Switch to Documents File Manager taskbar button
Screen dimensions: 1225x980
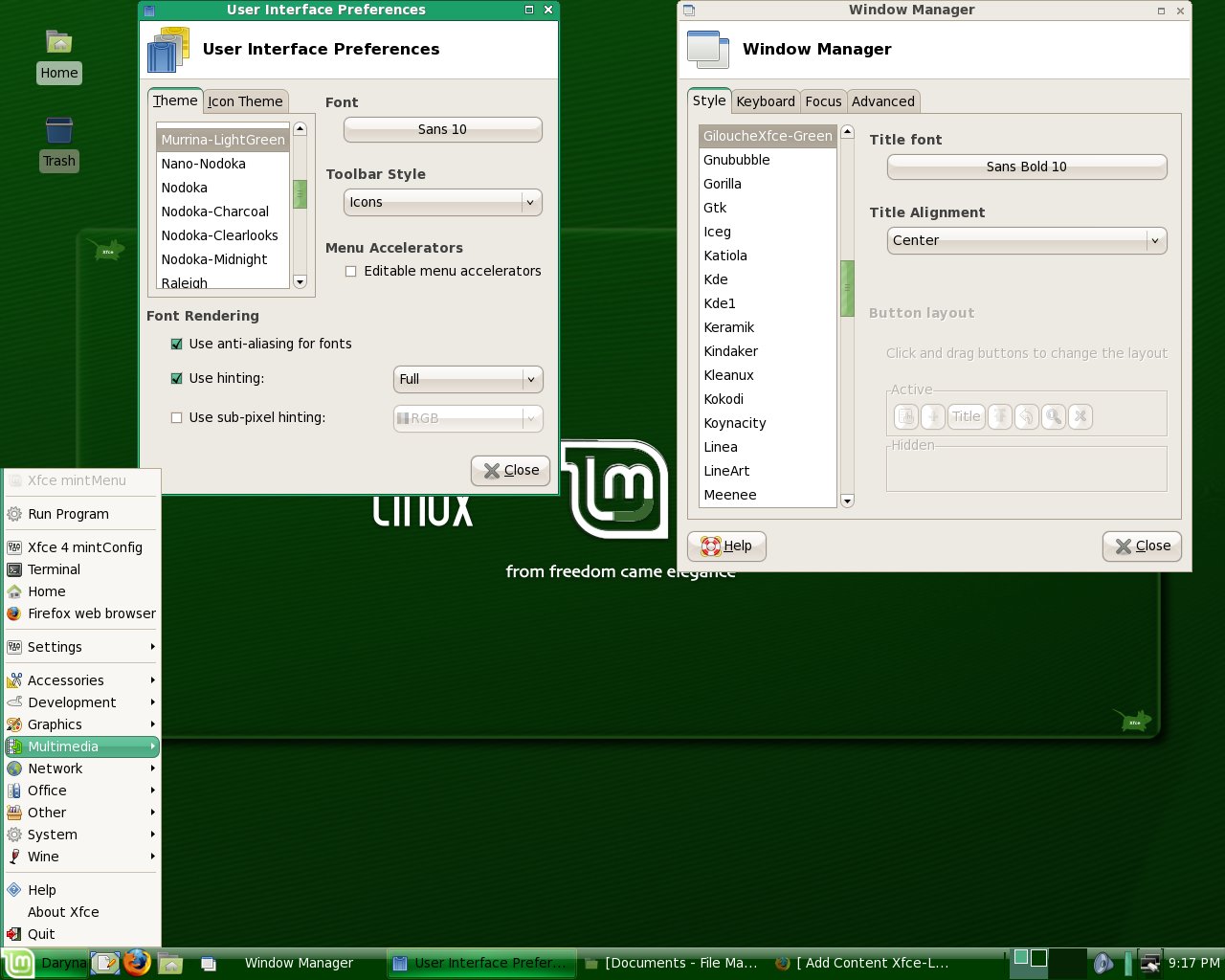point(672,963)
